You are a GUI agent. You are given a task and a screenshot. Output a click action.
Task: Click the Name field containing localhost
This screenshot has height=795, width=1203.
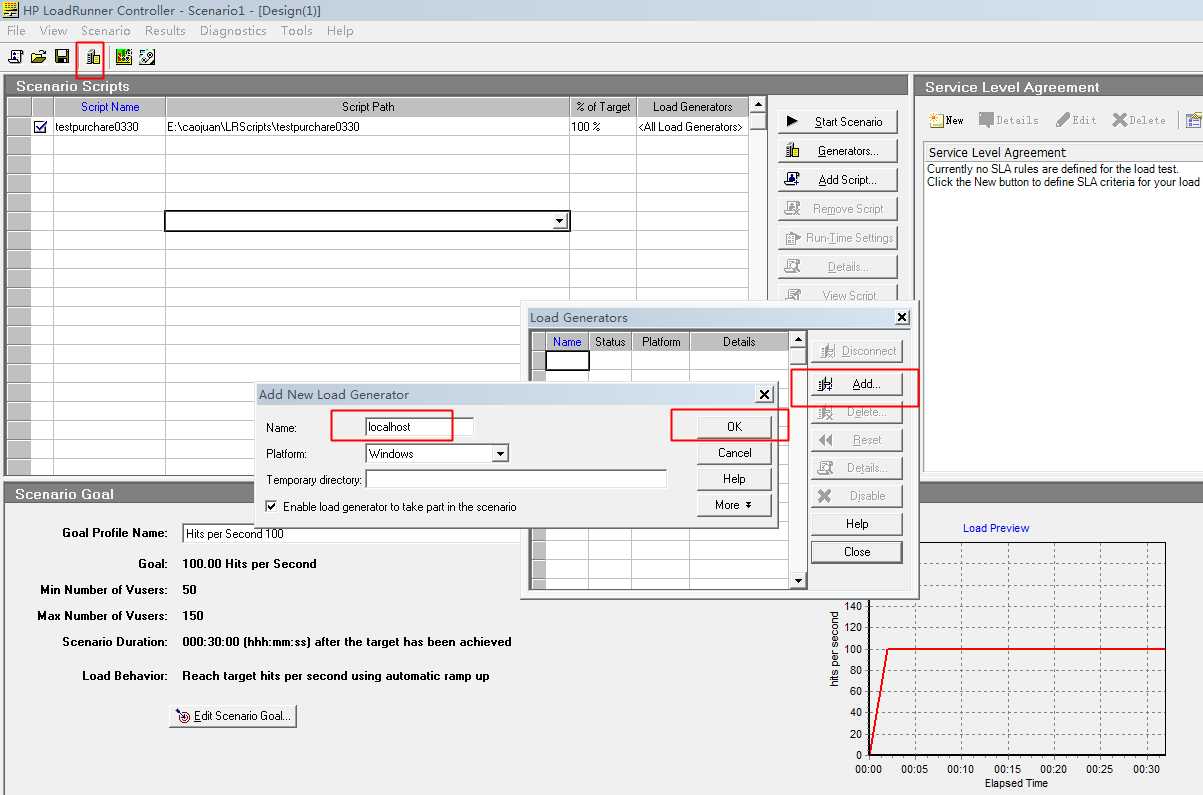(x=420, y=427)
